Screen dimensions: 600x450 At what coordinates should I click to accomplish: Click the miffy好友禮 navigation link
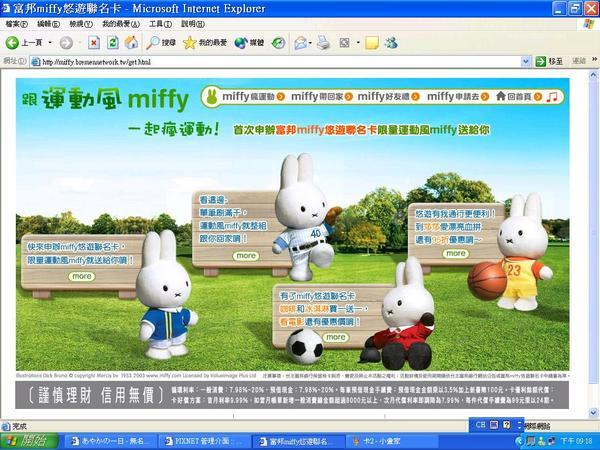tap(388, 96)
